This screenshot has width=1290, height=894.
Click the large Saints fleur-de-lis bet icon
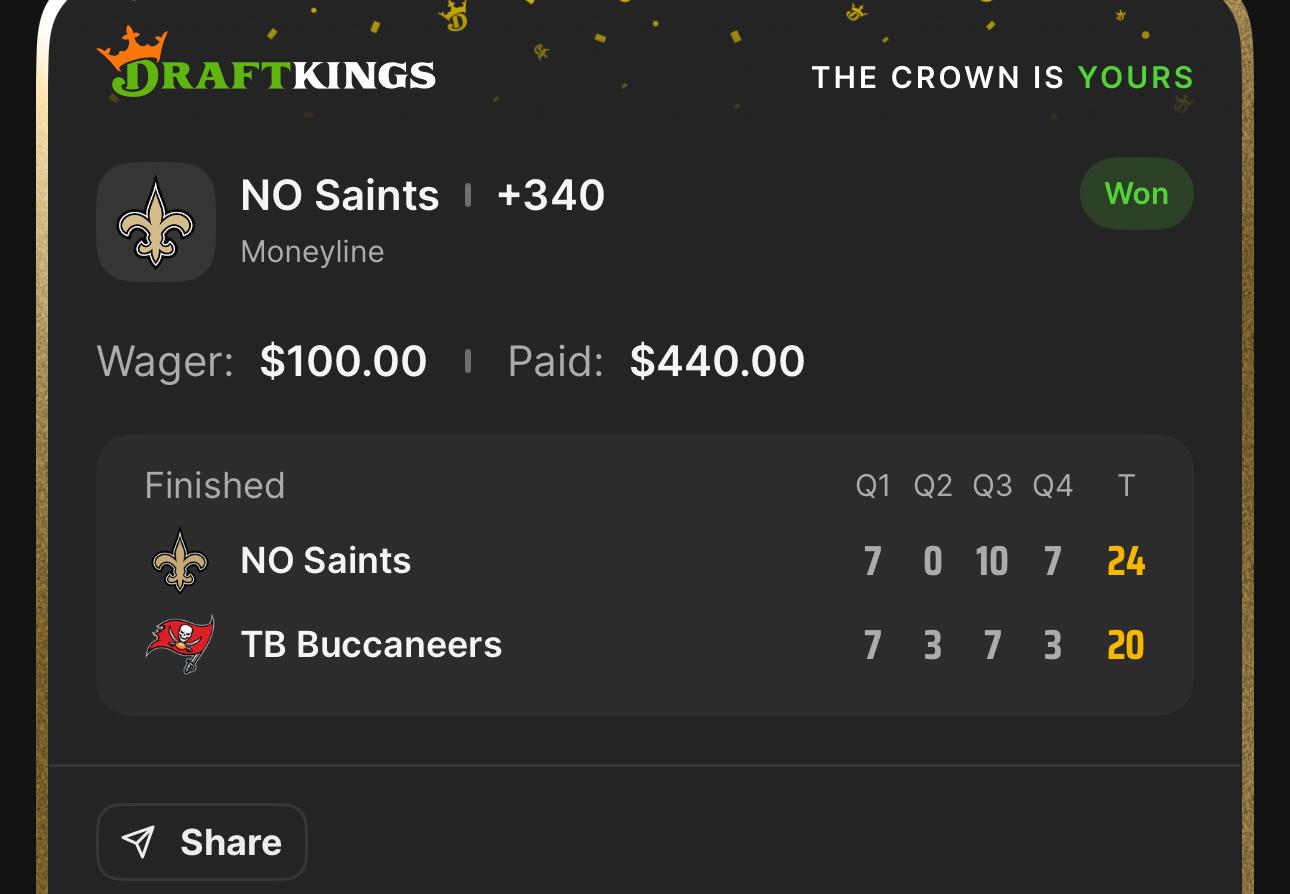point(156,222)
